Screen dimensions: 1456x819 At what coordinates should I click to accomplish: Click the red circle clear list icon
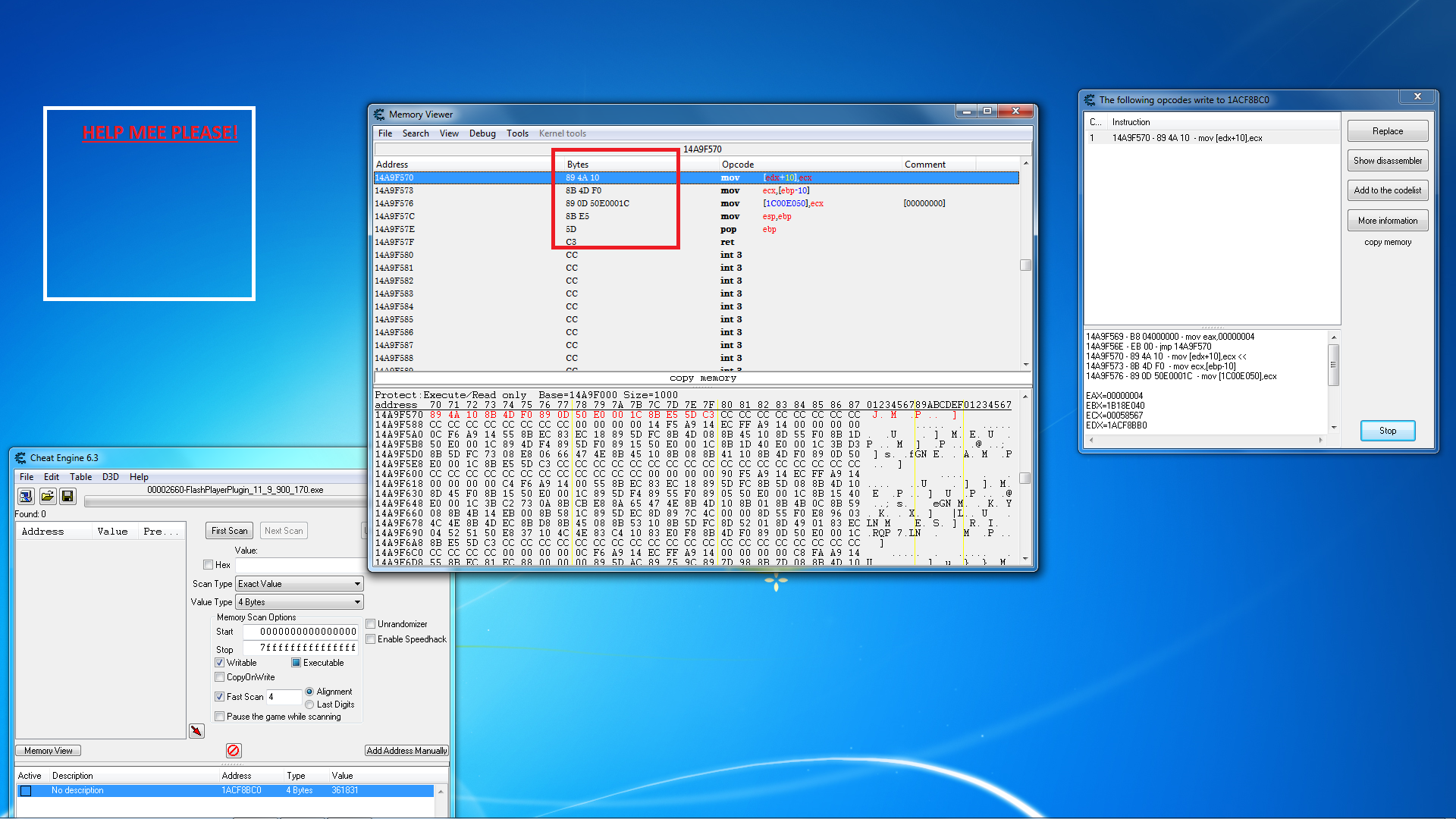(x=234, y=750)
